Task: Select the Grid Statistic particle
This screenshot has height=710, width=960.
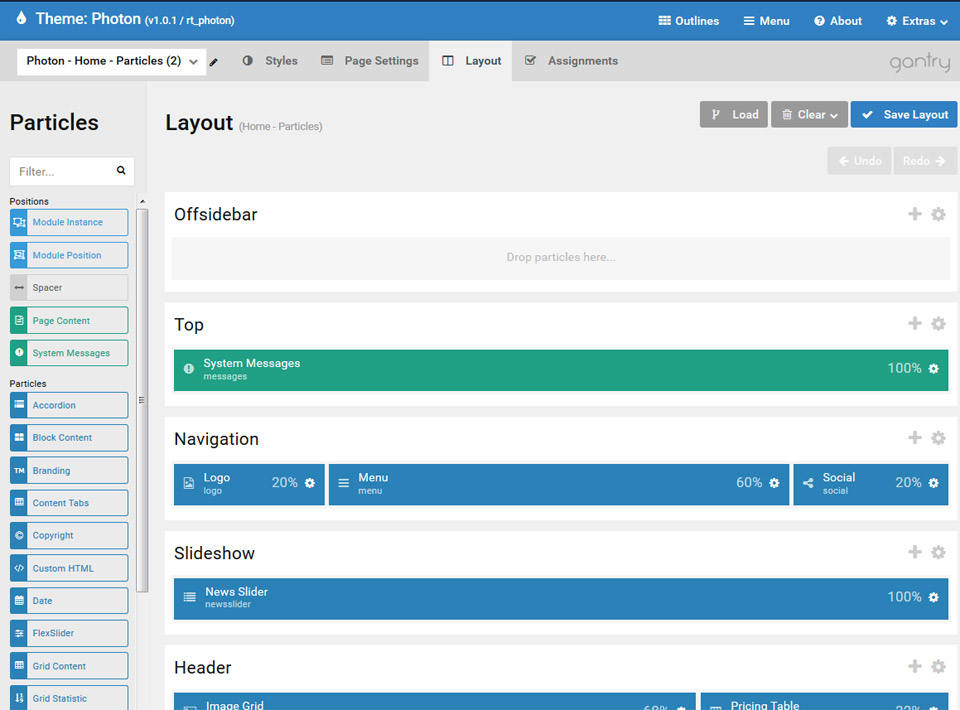Action: pyautogui.click(x=69, y=698)
